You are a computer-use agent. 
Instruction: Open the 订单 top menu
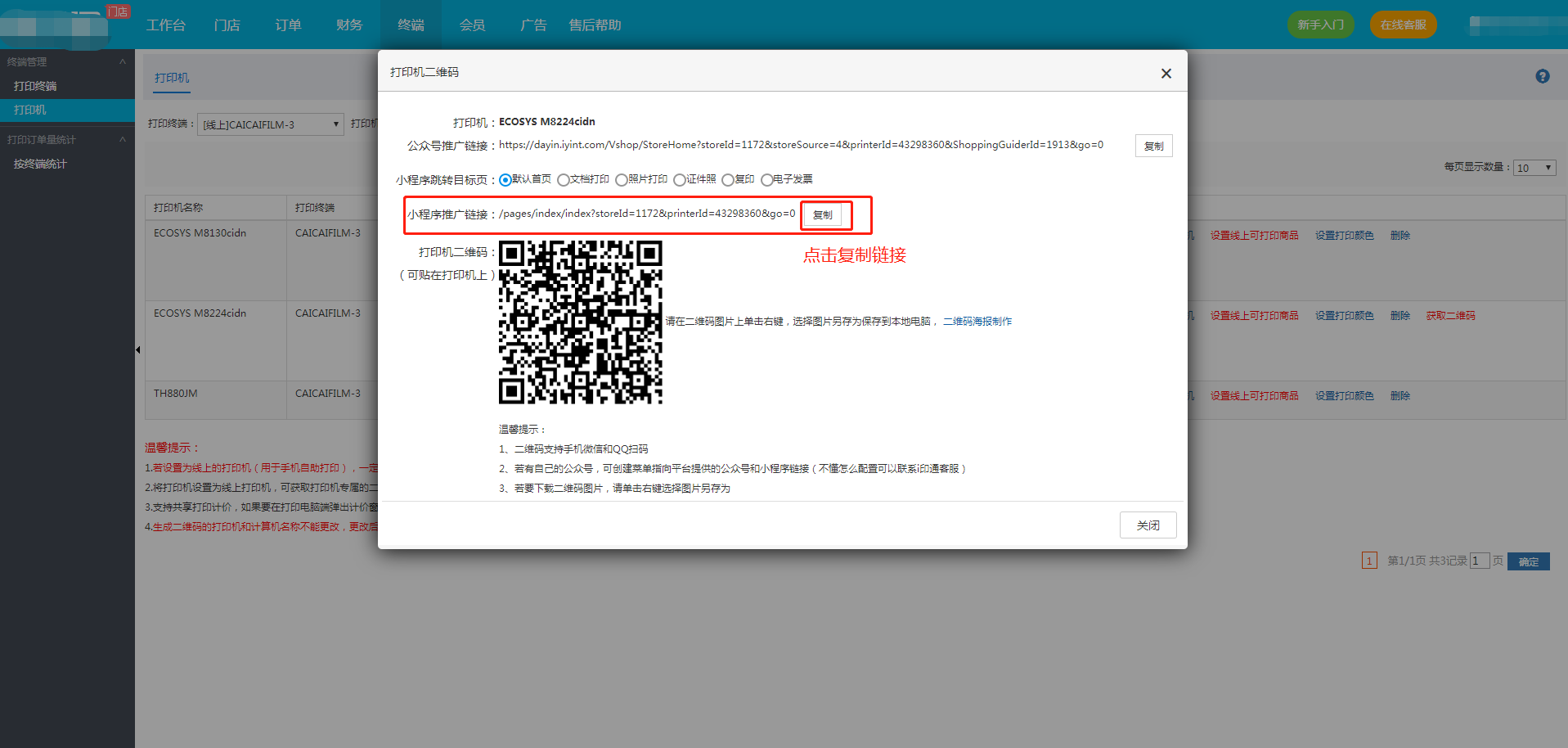(288, 25)
